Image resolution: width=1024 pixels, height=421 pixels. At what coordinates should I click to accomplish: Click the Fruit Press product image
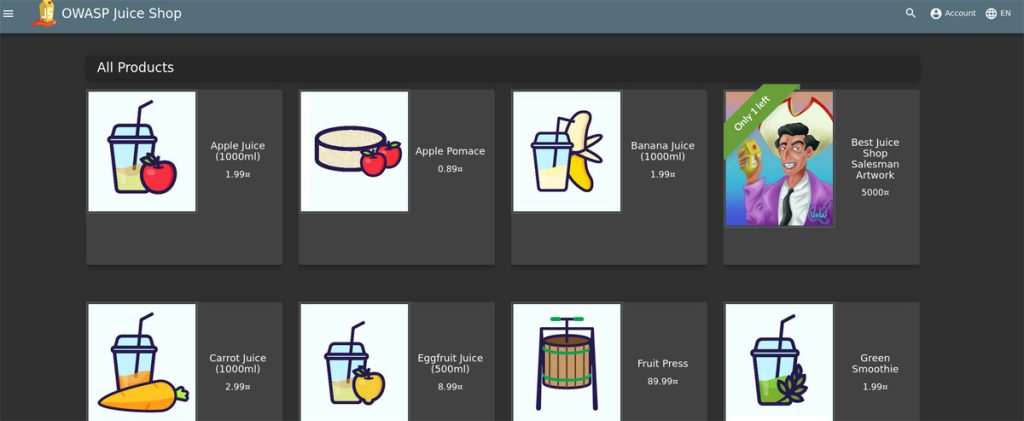[567, 362]
